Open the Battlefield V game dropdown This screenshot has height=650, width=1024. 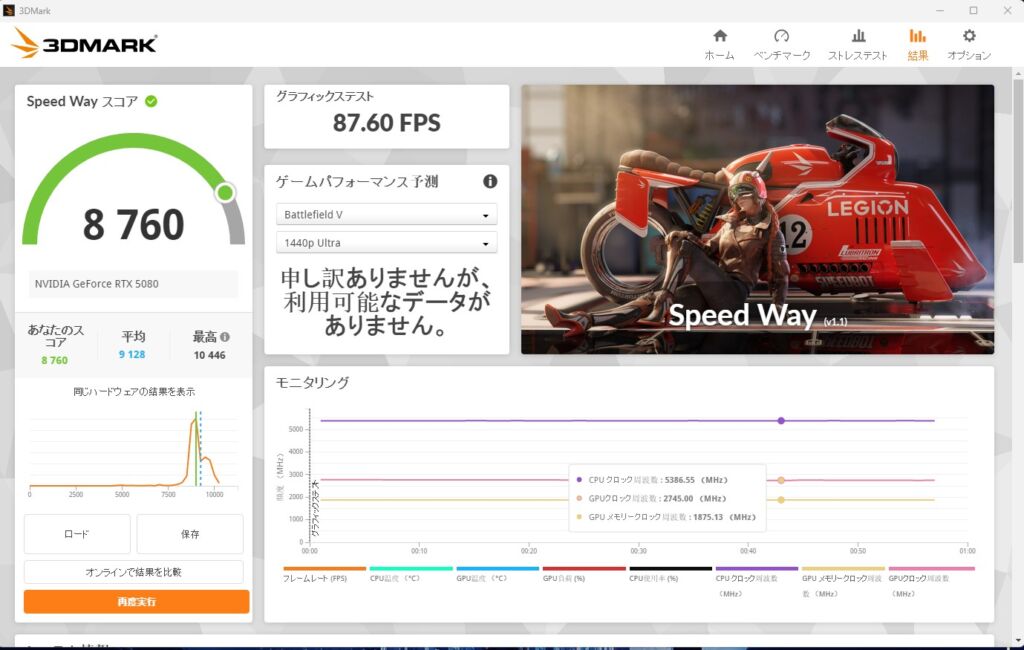click(x=387, y=214)
